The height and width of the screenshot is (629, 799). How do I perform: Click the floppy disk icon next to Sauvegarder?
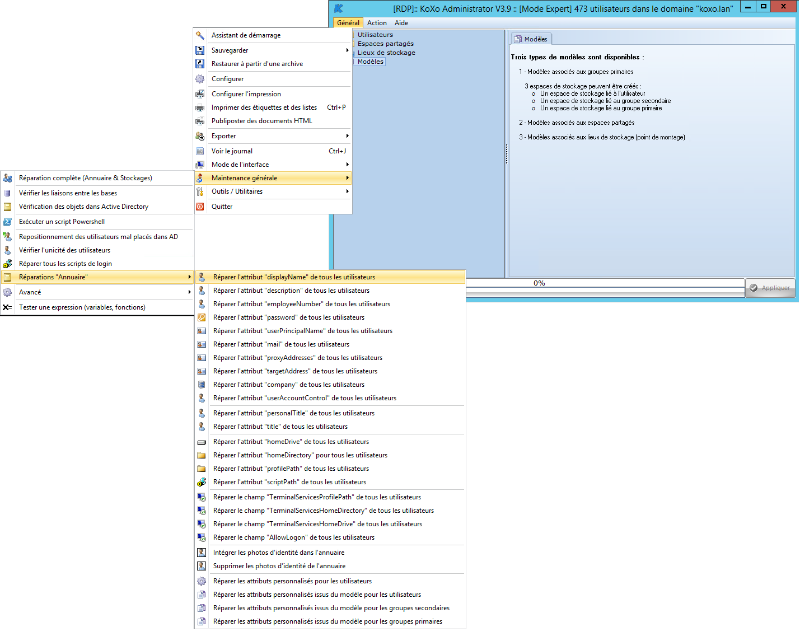coord(200,50)
